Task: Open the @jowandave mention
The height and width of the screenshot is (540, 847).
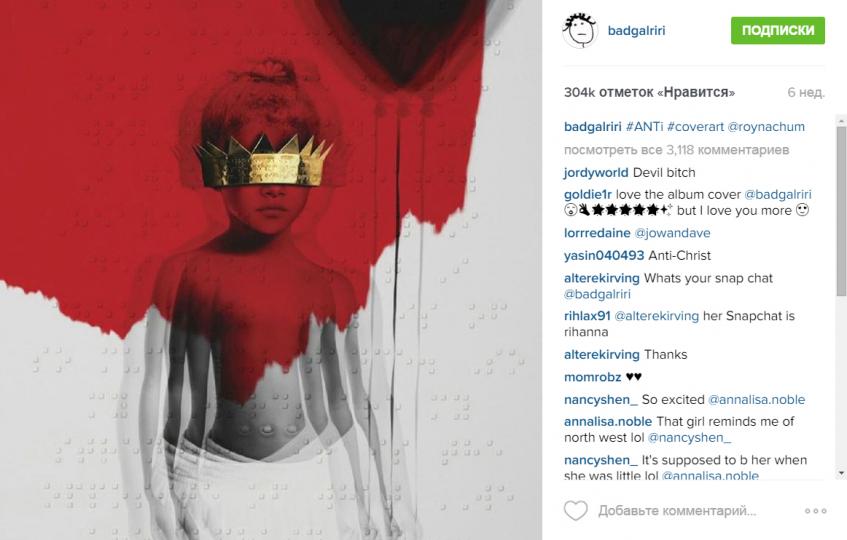Action: (673, 233)
